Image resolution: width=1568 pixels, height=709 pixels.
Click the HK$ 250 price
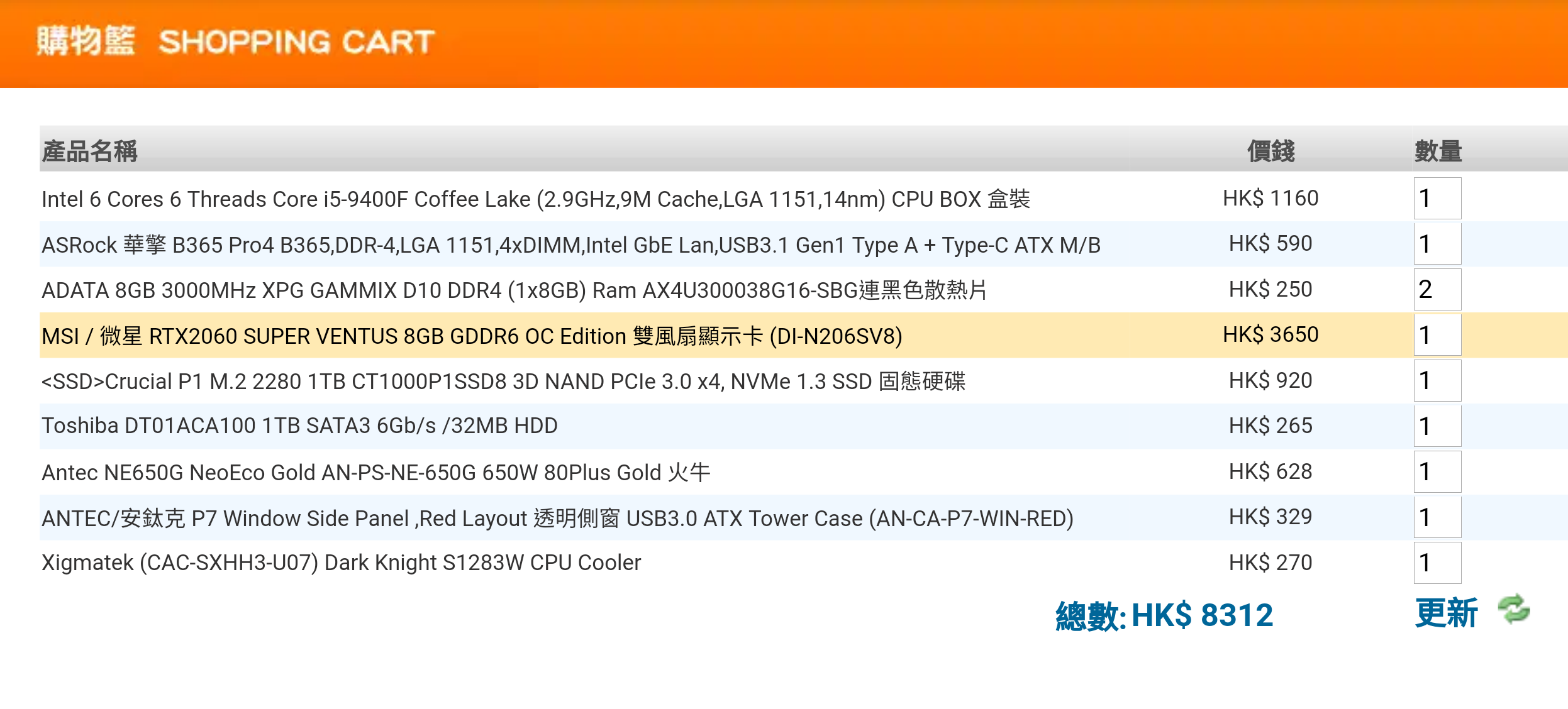tap(1271, 290)
